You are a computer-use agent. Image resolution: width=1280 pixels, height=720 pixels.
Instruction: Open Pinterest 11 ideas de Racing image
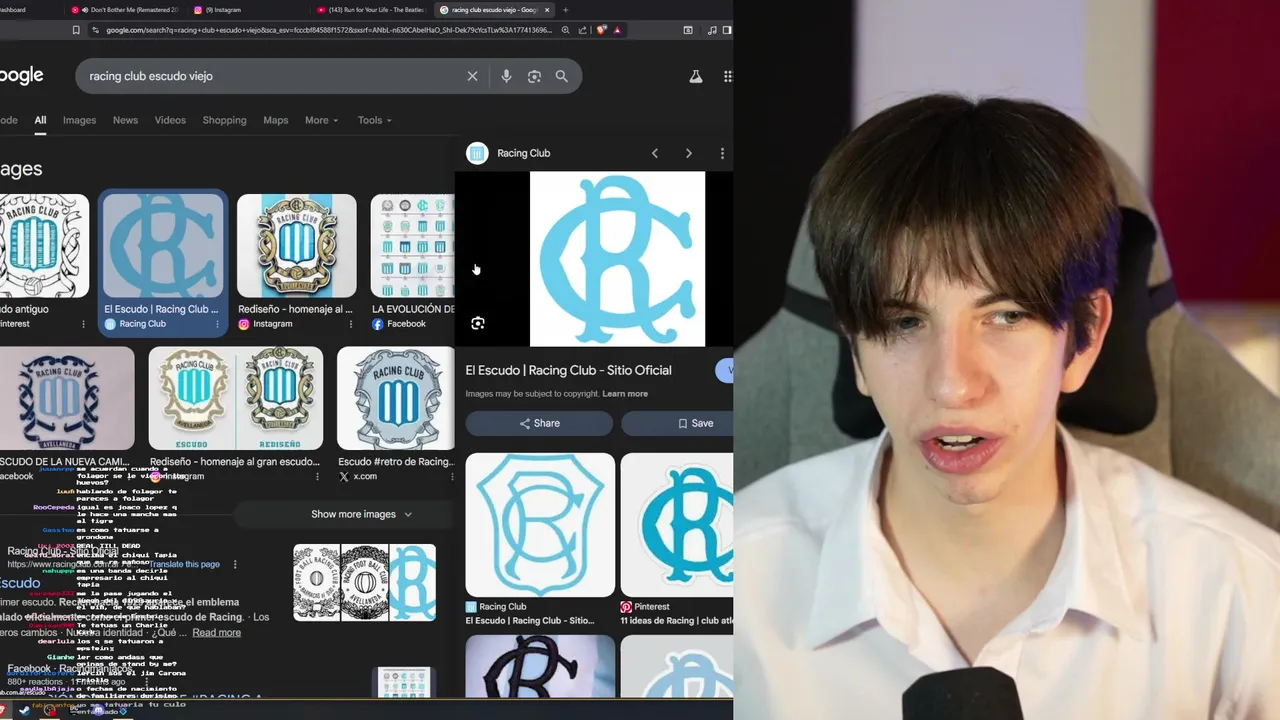677,525
